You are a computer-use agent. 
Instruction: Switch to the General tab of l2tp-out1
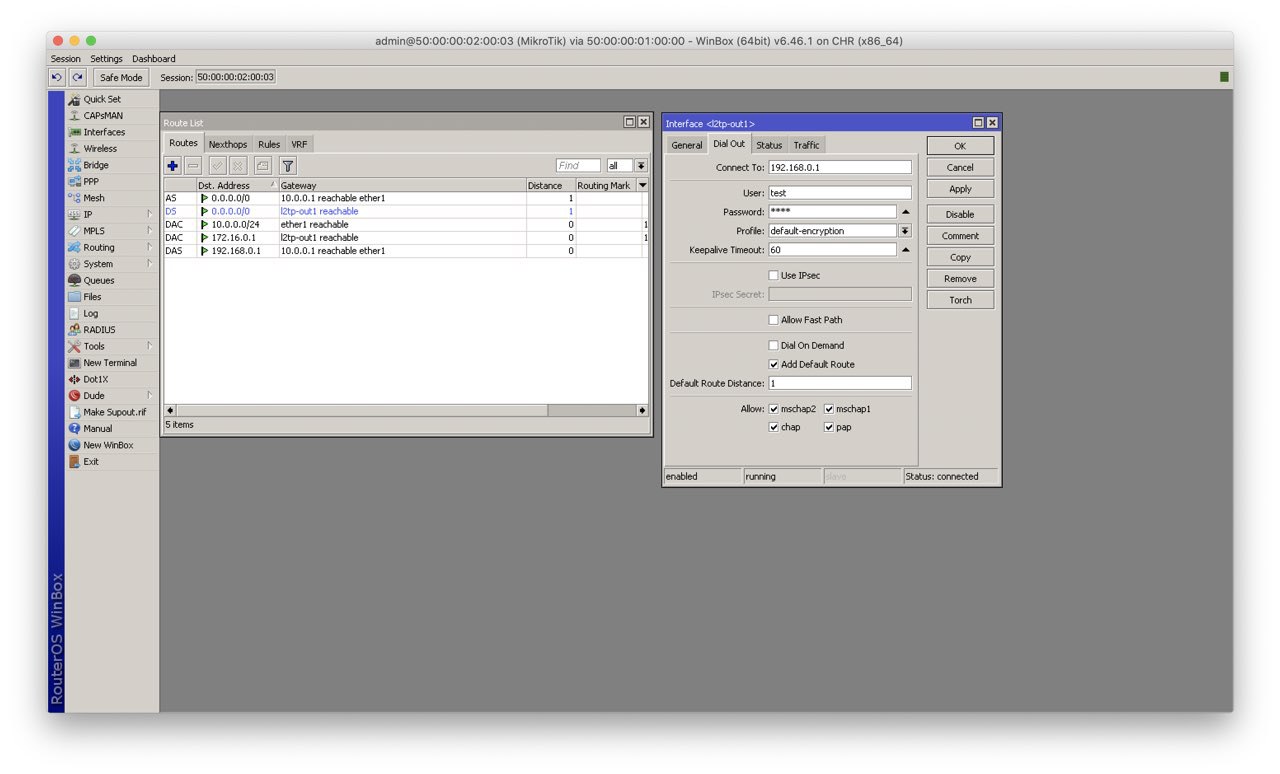pyautogui.click(x=686, y=145)
